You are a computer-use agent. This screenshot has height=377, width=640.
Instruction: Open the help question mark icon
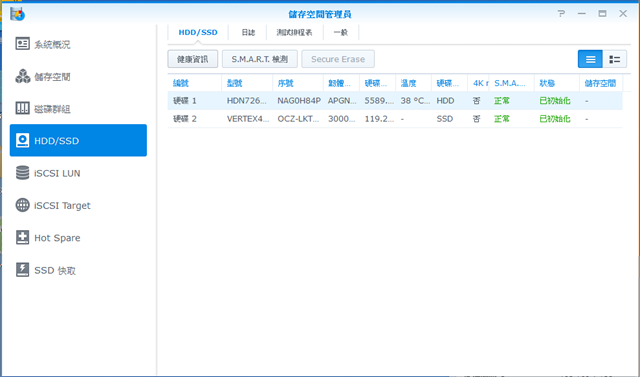561,14
